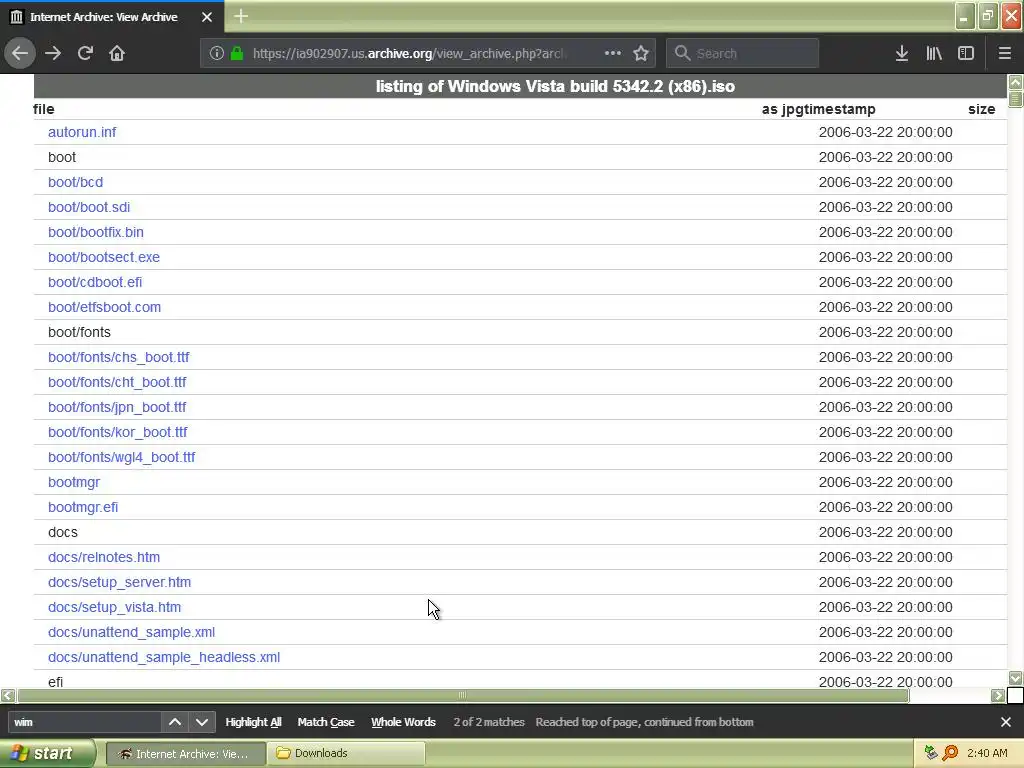Focus the browser Search box

[x=743, y=53]
